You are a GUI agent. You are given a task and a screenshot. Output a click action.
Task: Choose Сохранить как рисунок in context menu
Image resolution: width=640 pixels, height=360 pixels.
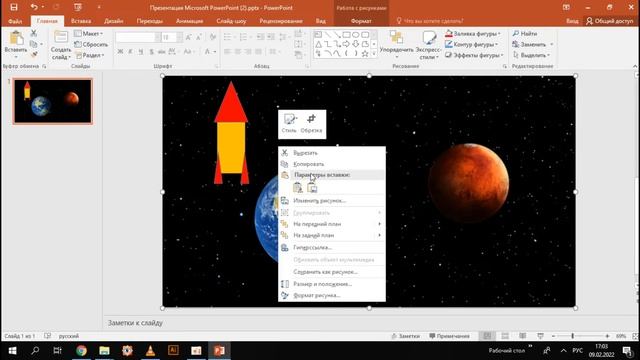[332, 271]
